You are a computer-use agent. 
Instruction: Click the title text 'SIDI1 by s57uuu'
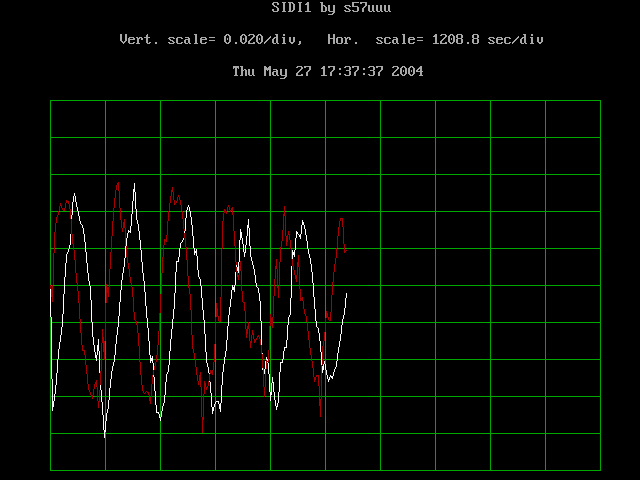tap(331, 7)
